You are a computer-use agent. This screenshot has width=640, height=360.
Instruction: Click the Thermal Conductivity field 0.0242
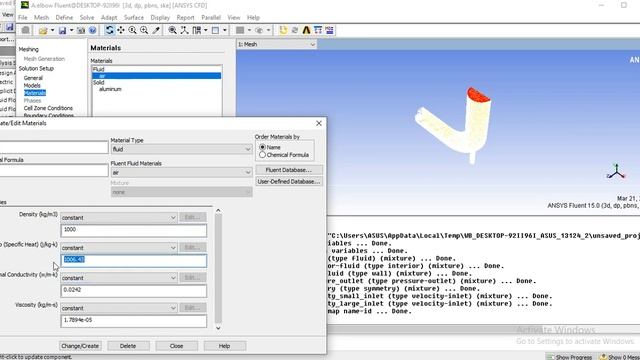(133, 291)
